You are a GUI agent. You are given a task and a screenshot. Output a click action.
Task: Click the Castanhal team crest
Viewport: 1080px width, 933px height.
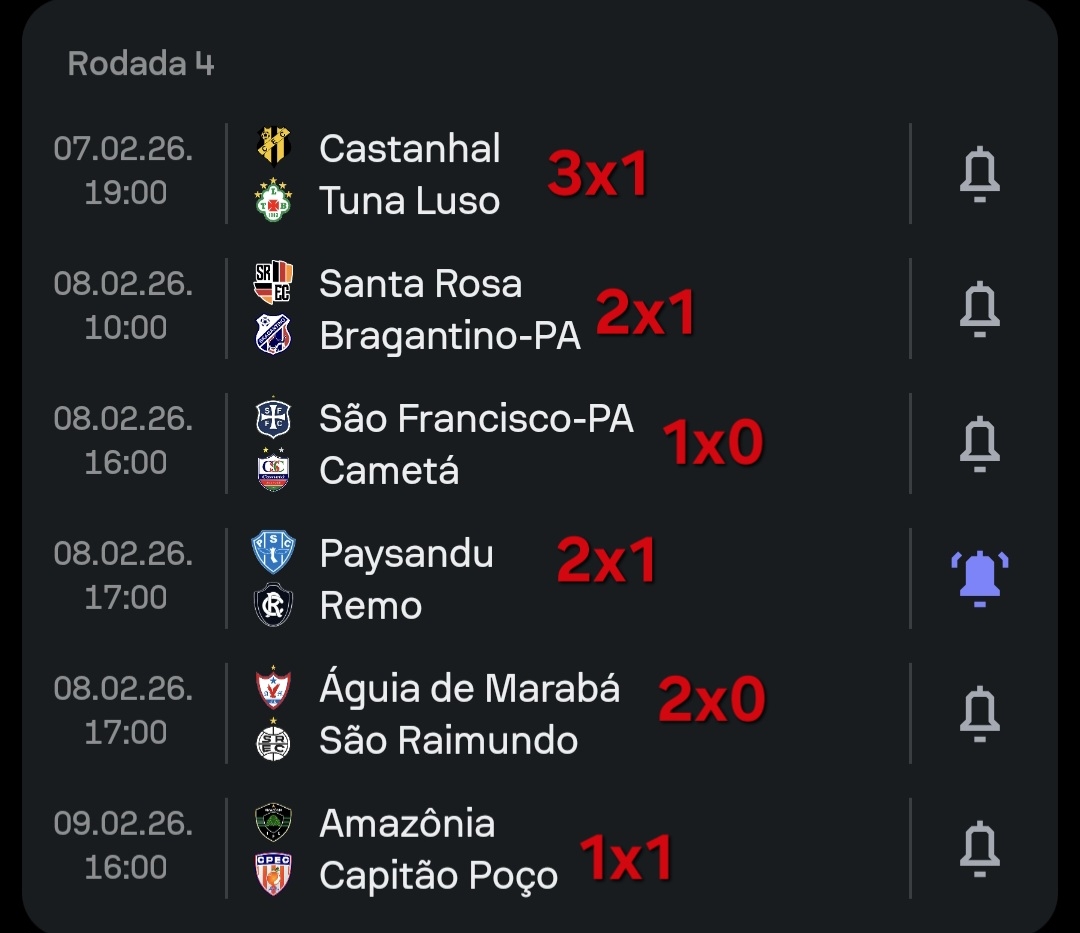click(273, 145)
